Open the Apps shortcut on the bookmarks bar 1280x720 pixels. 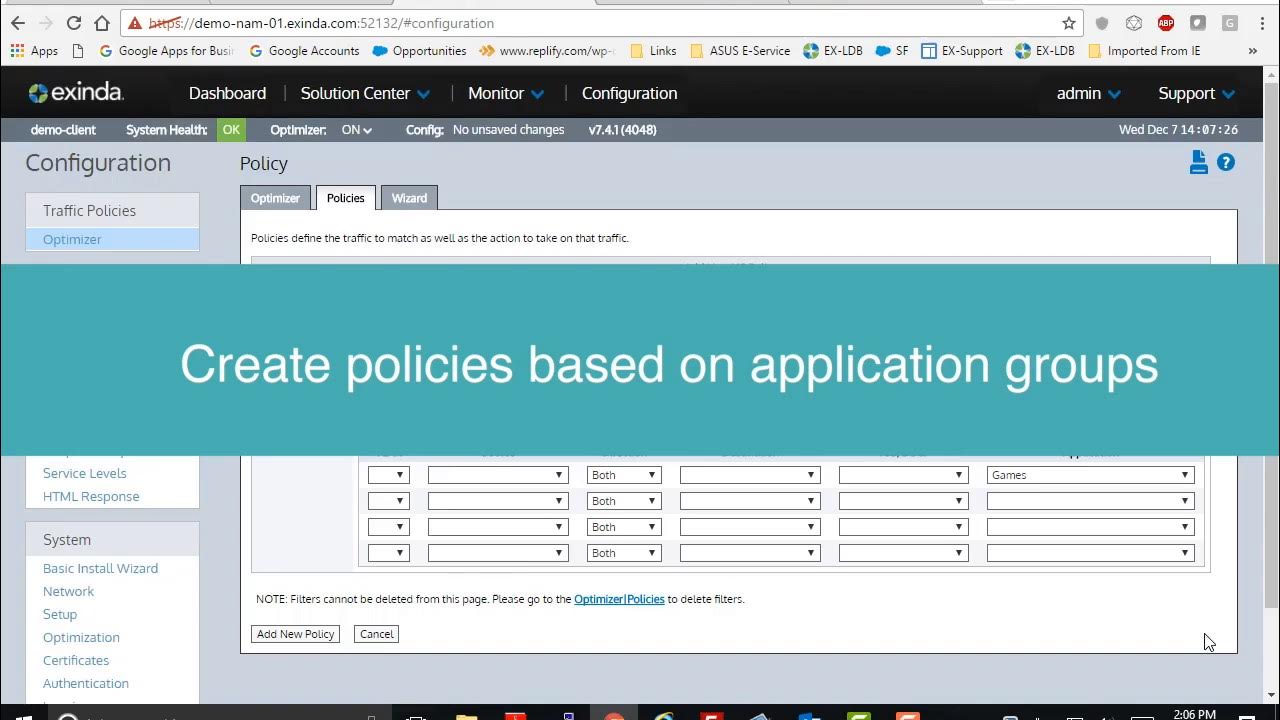click(34, 50)
